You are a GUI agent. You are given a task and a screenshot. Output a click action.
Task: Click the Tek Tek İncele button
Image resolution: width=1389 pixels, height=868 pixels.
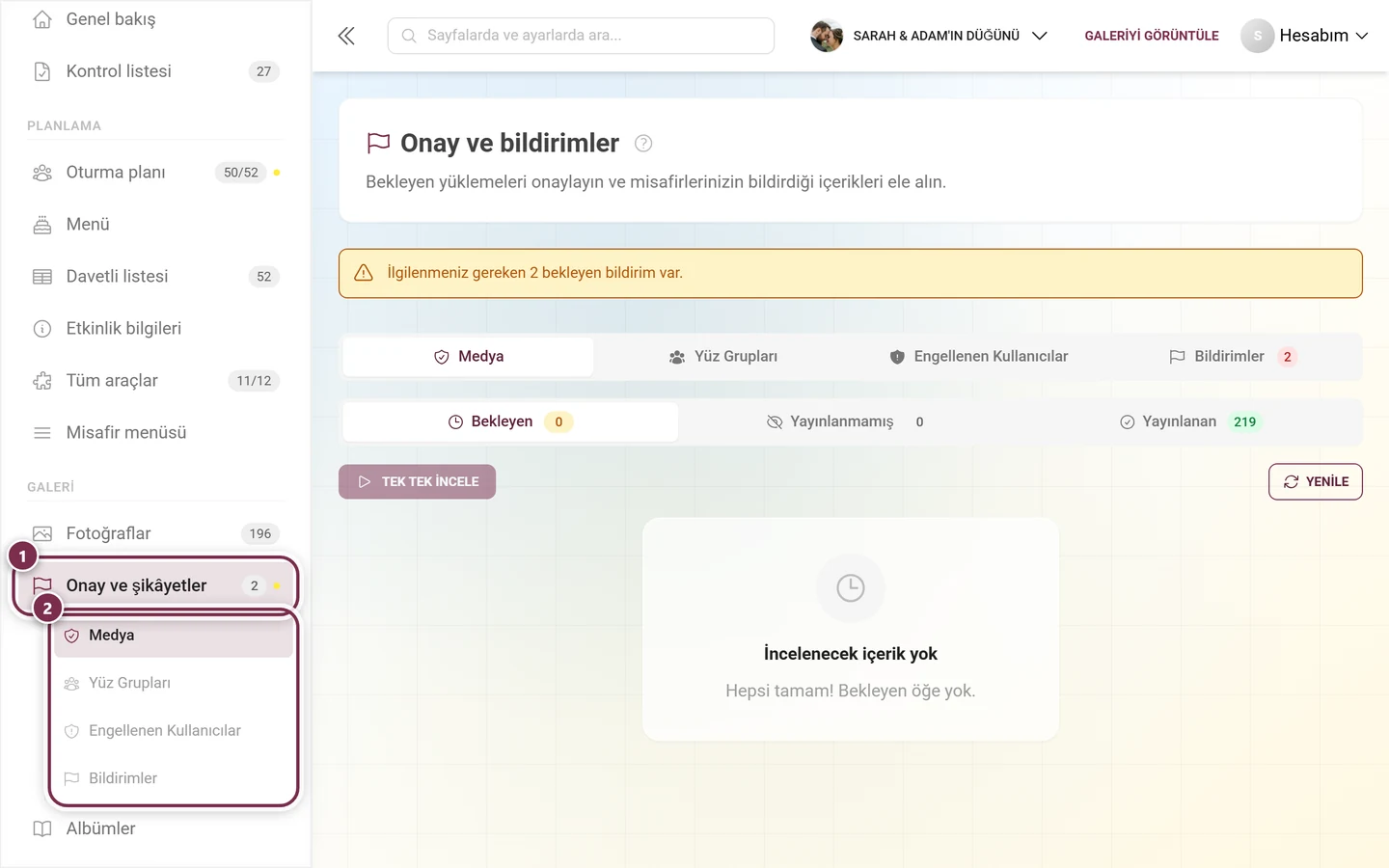pyautogui.click(x=417, y=482)
